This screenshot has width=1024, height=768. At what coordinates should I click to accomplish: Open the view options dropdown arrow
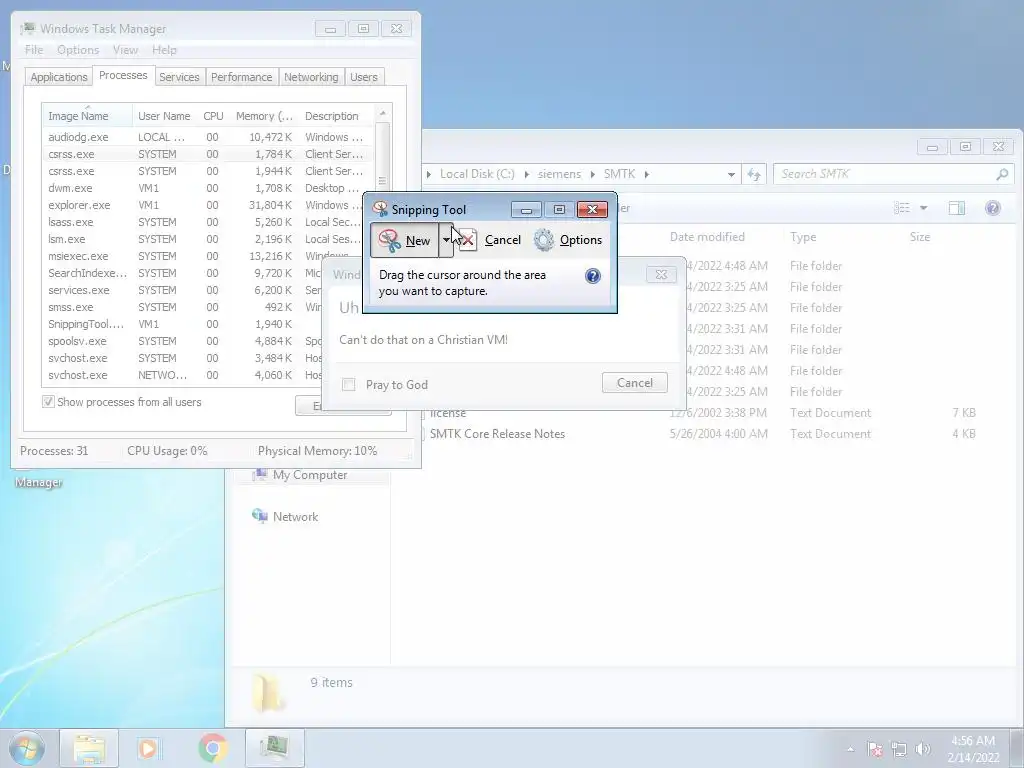pyautogui.click(x=923, y=208)
